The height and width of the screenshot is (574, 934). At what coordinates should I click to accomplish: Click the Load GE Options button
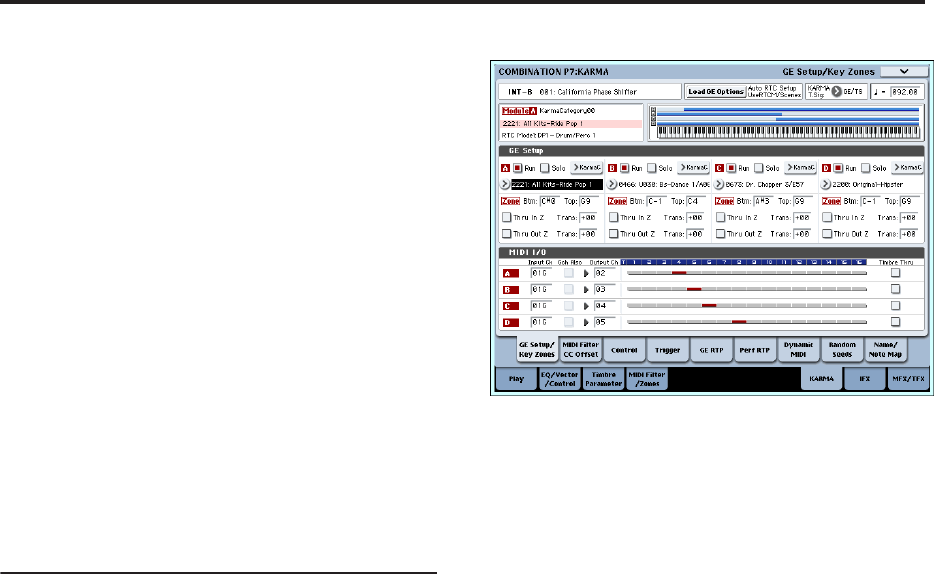coord(715,92)
